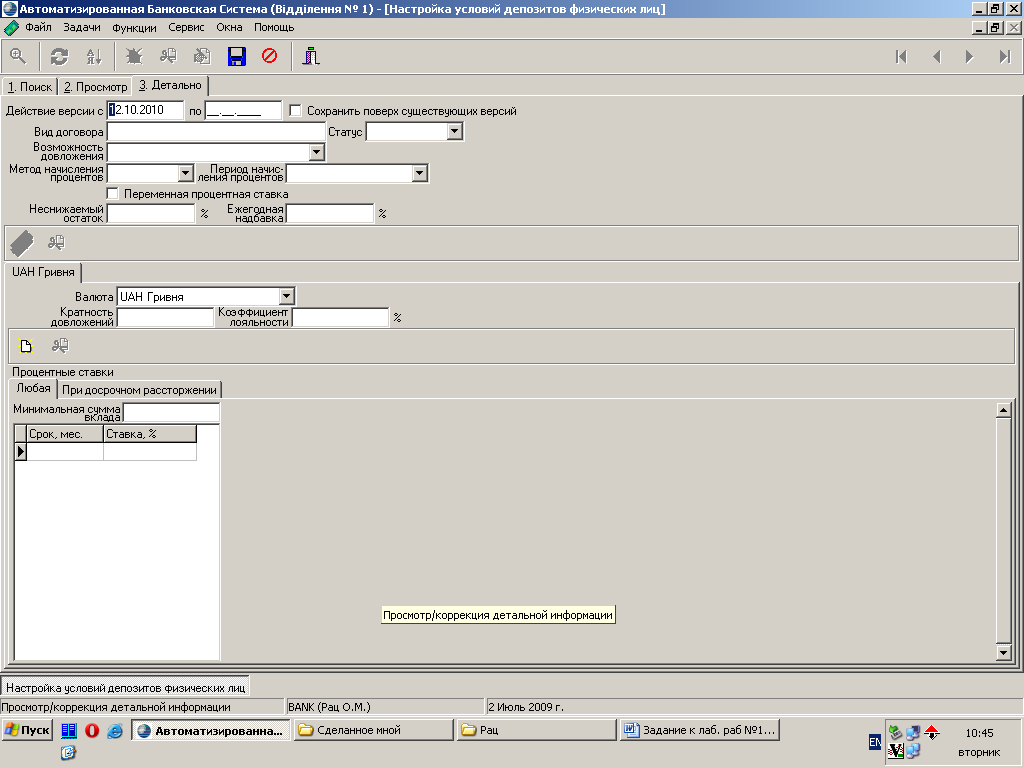Save changes with the blue floppy disk icon
Screen dimensions: 1024x768
pos(236,56)
